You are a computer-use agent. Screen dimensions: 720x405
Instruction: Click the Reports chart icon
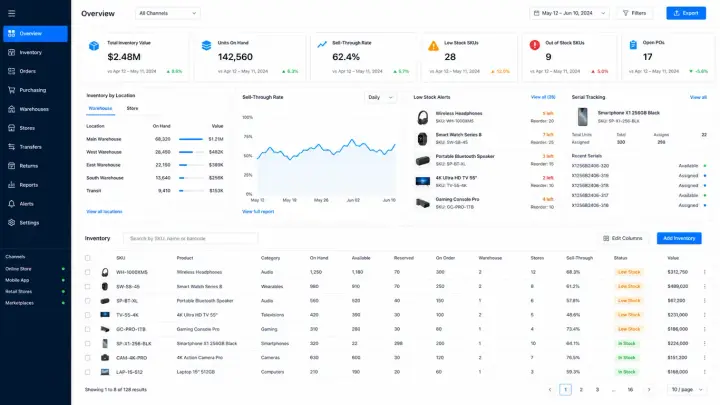(11, 185)
